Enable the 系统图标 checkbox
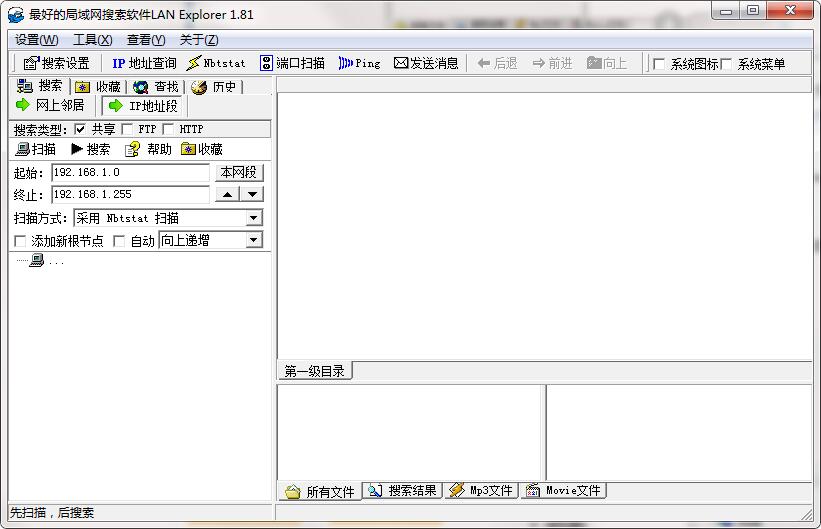Screen dimensions: 821x529 tap(659, 64)
